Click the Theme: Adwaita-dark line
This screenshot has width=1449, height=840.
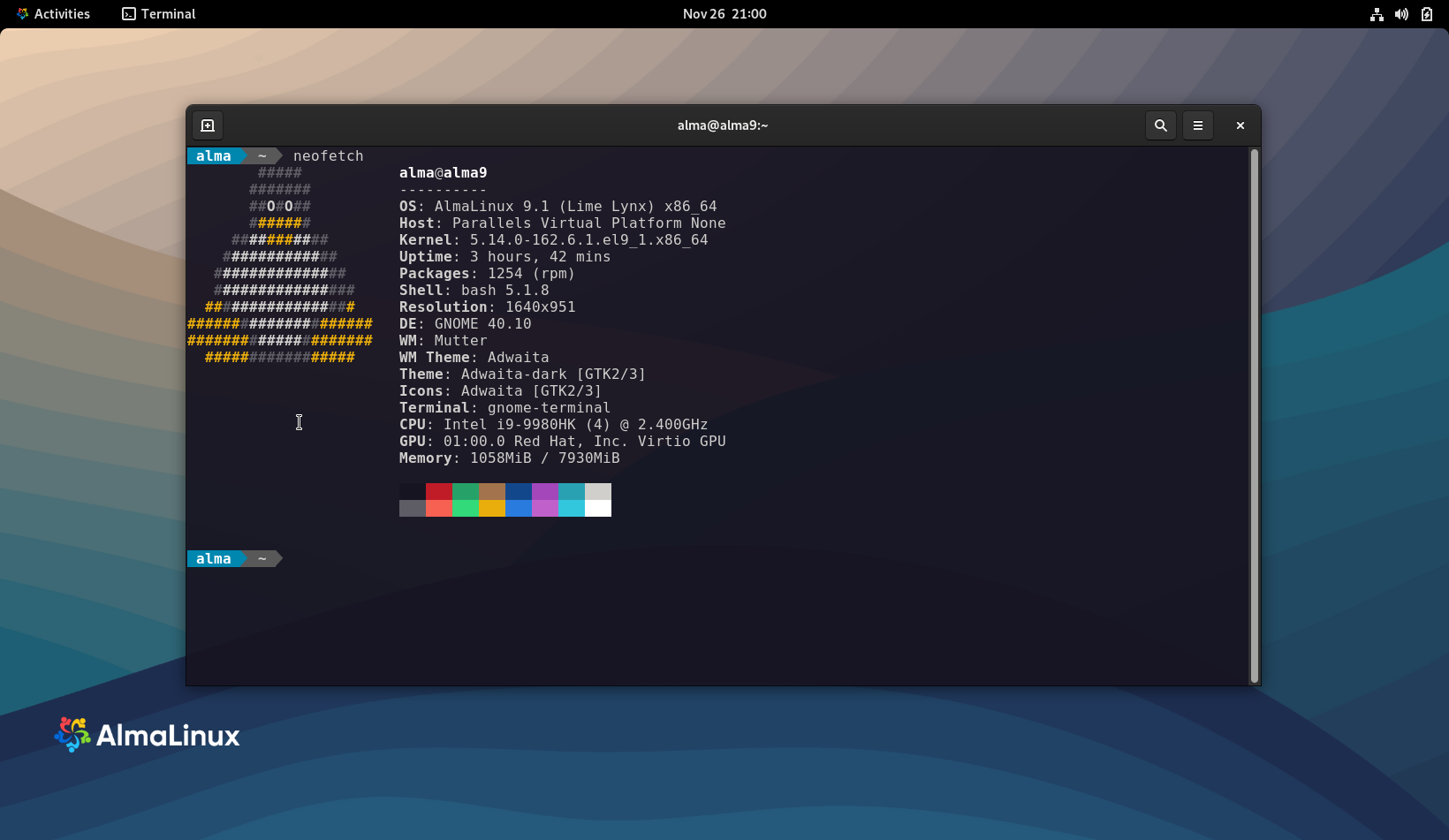pos(522,375)
